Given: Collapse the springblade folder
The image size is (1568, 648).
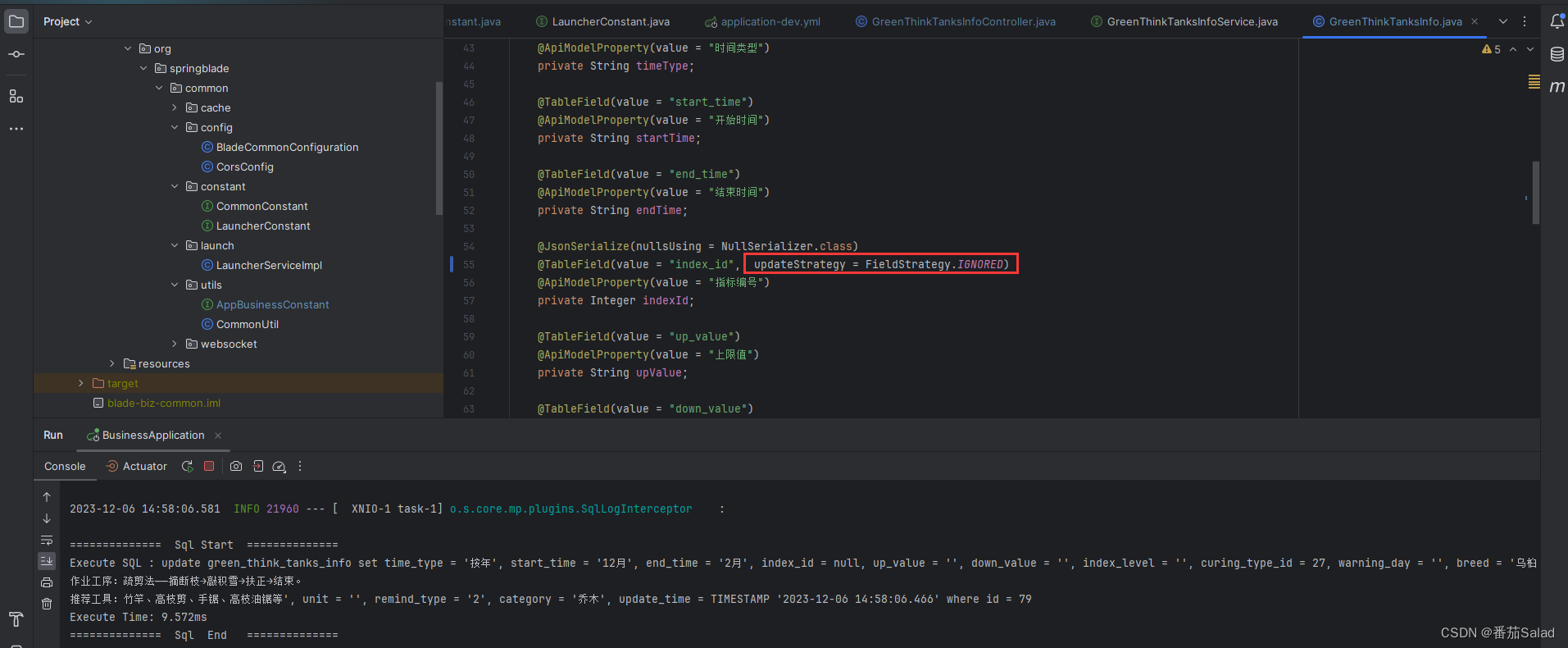Looking at the screenshot, I should coord(143,68).
